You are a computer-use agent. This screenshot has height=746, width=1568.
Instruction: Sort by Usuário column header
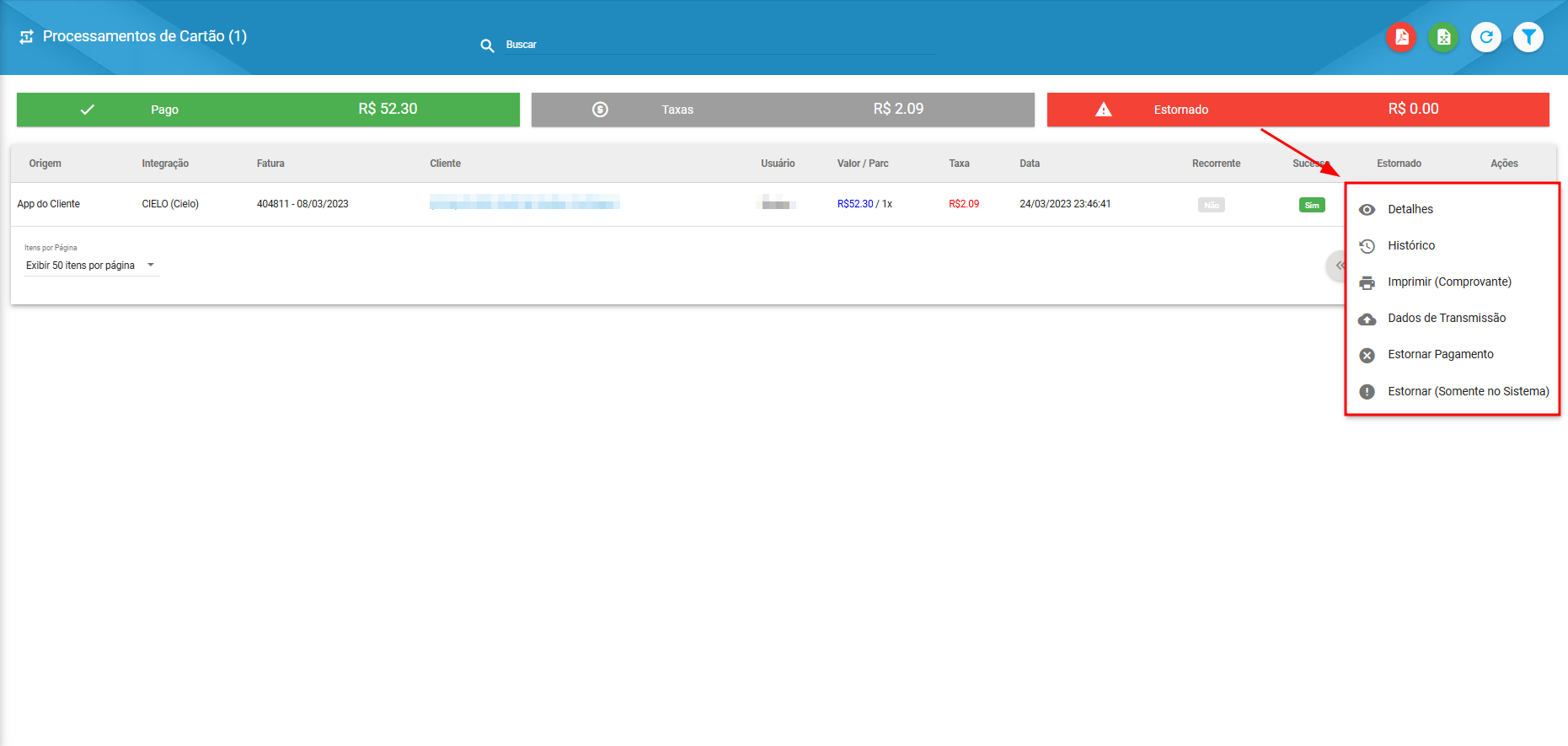point(778,164)
